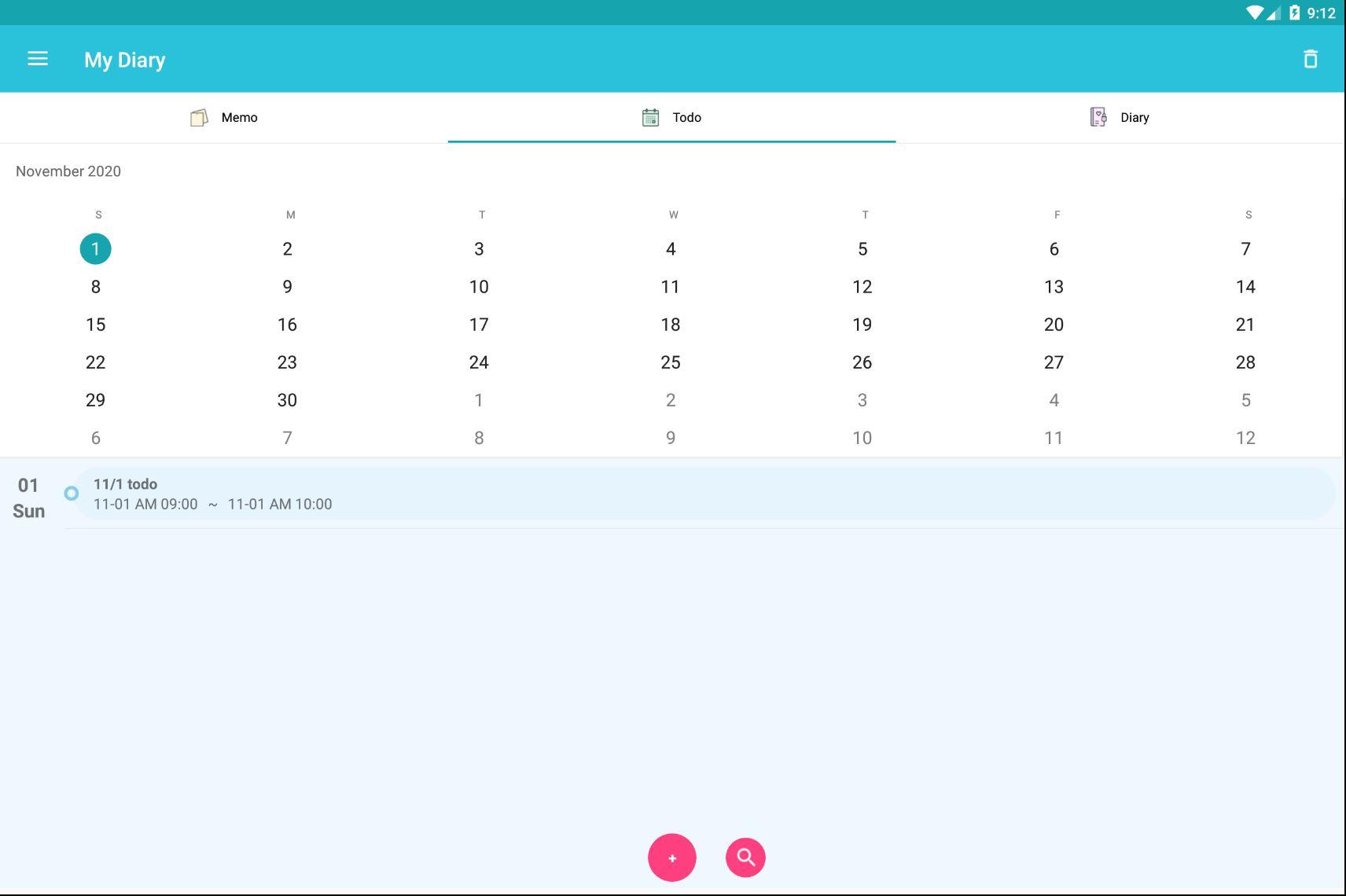The image size is (1346, 896).
Task: Tap the Memo sticky-note icon
Action: coord(199,117)
